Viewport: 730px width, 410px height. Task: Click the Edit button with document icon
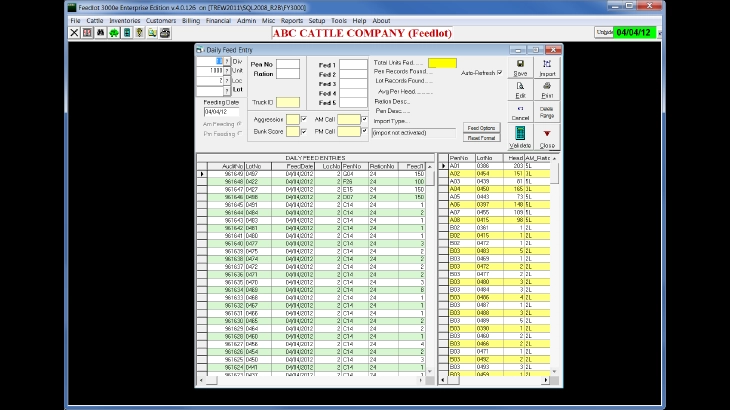(x=520, y=90)
